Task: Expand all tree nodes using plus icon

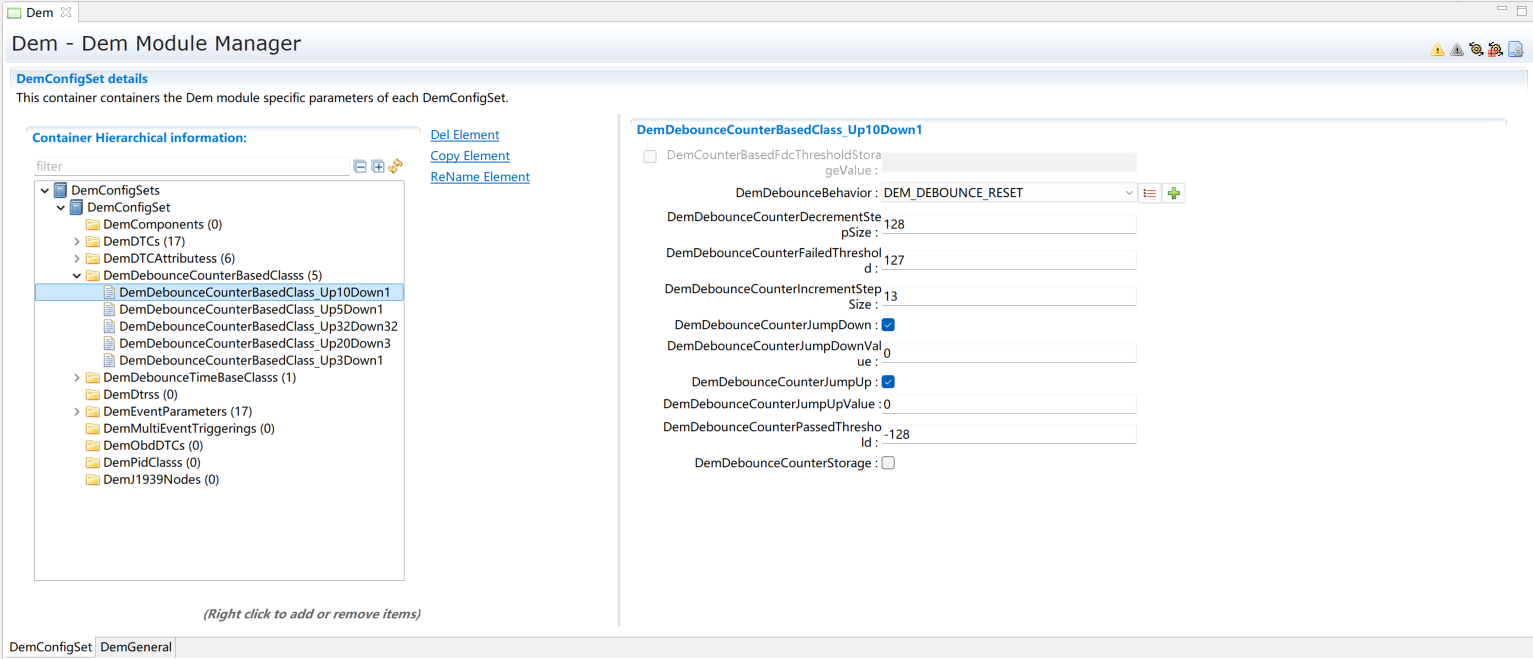Action: pyautogui.click(x=378, y=167)
